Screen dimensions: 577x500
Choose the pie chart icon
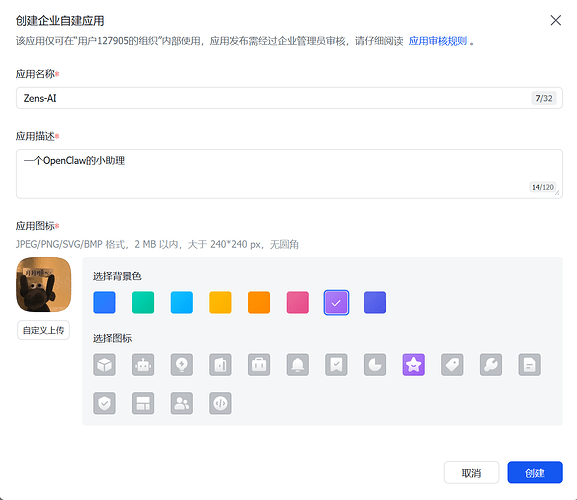click(375, 365)
